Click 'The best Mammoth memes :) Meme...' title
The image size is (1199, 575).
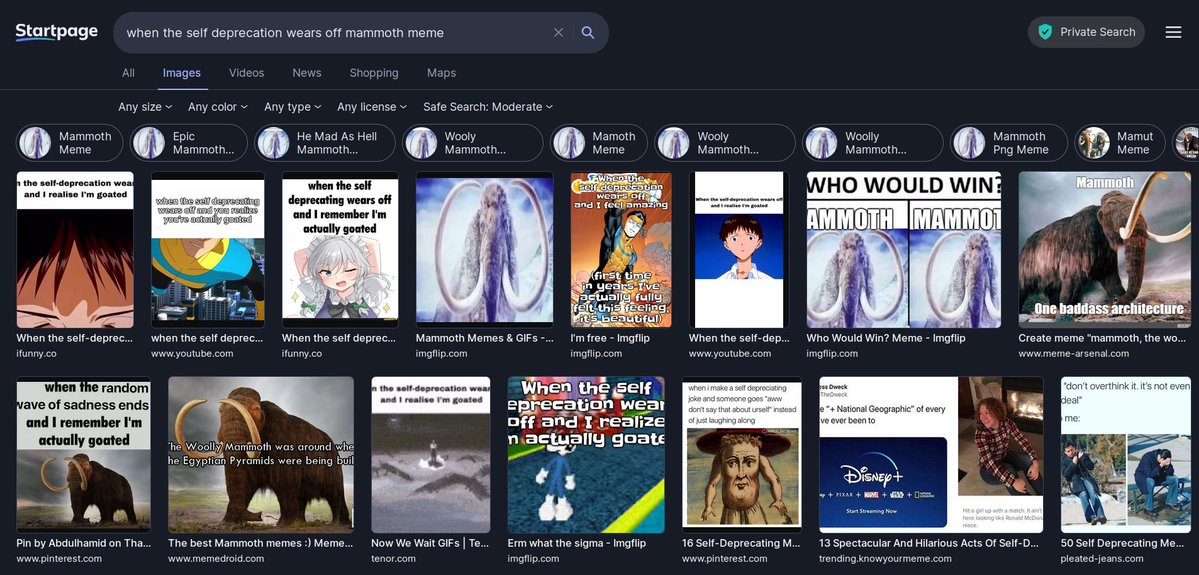pos(260,543)
